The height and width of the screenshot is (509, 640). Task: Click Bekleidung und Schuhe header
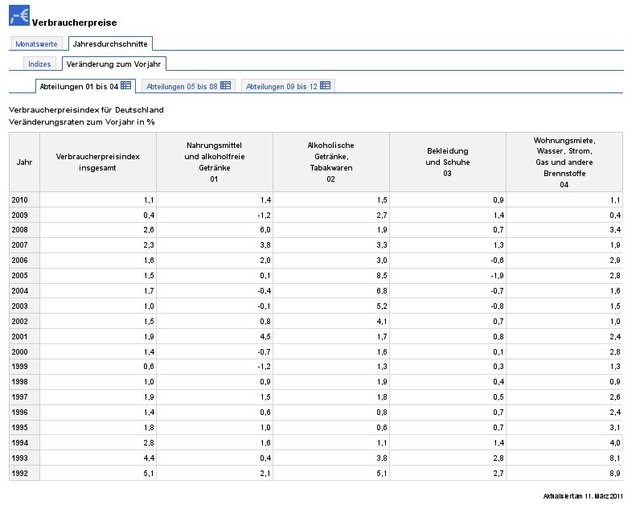tap(448, 162)
